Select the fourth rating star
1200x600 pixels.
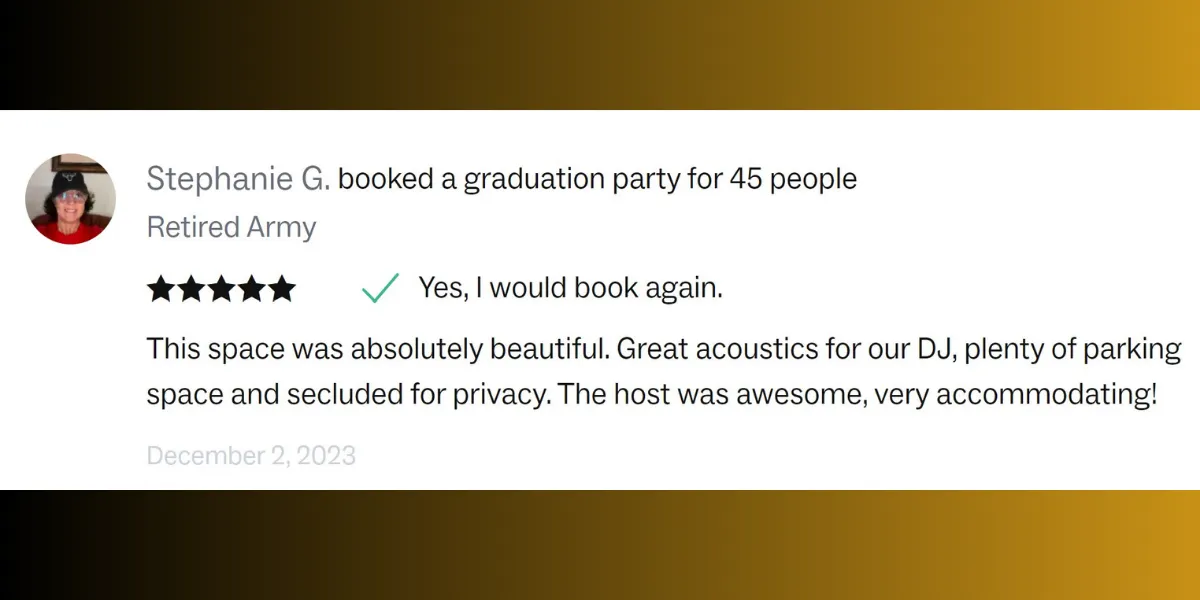click(x=251, y=289)
